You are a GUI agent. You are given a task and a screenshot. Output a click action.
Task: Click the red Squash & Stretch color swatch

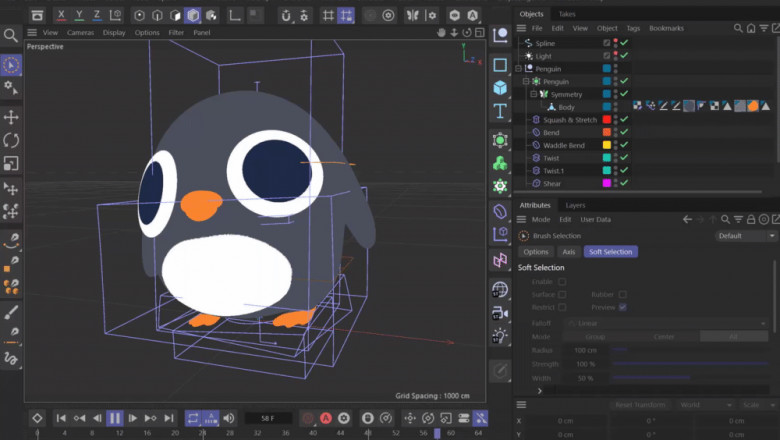coord(607,119)
